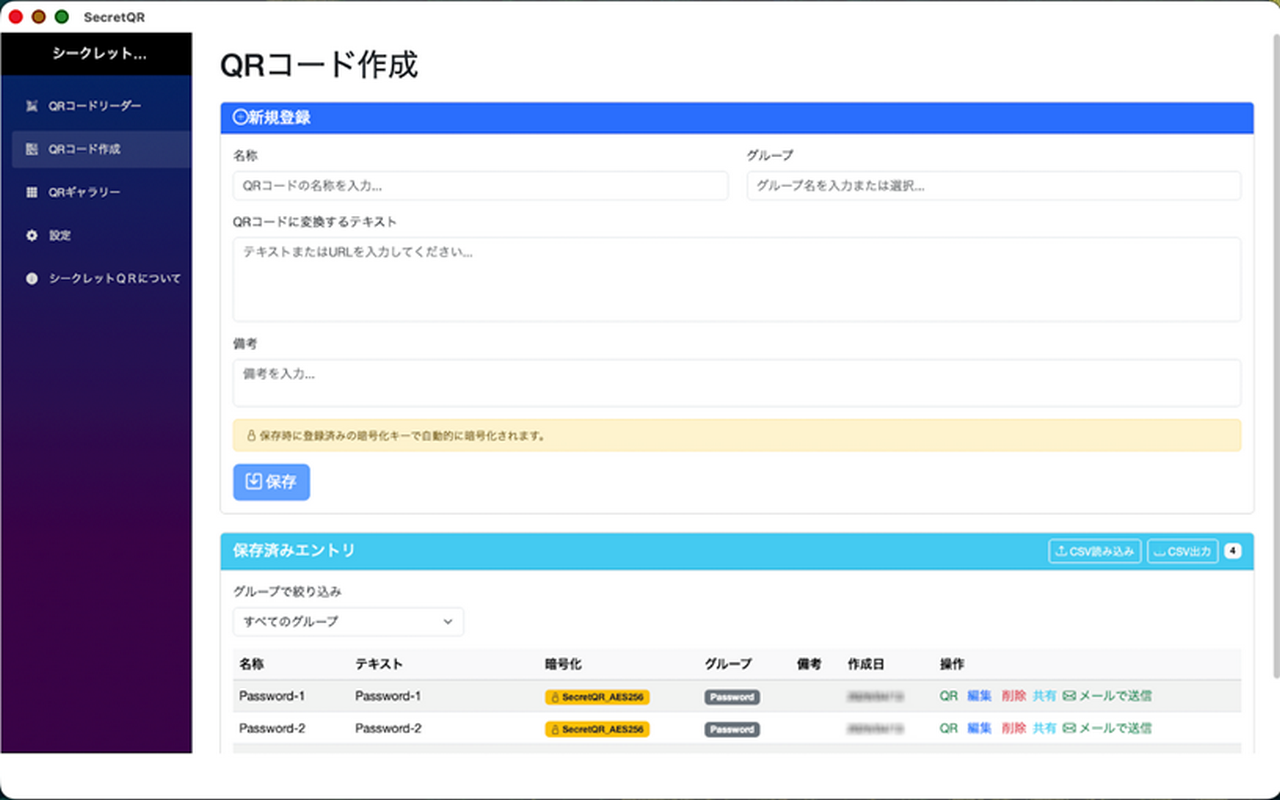
Task: Click the info icon beside シークレットQRについて
Action: click(x=32, y=278)
